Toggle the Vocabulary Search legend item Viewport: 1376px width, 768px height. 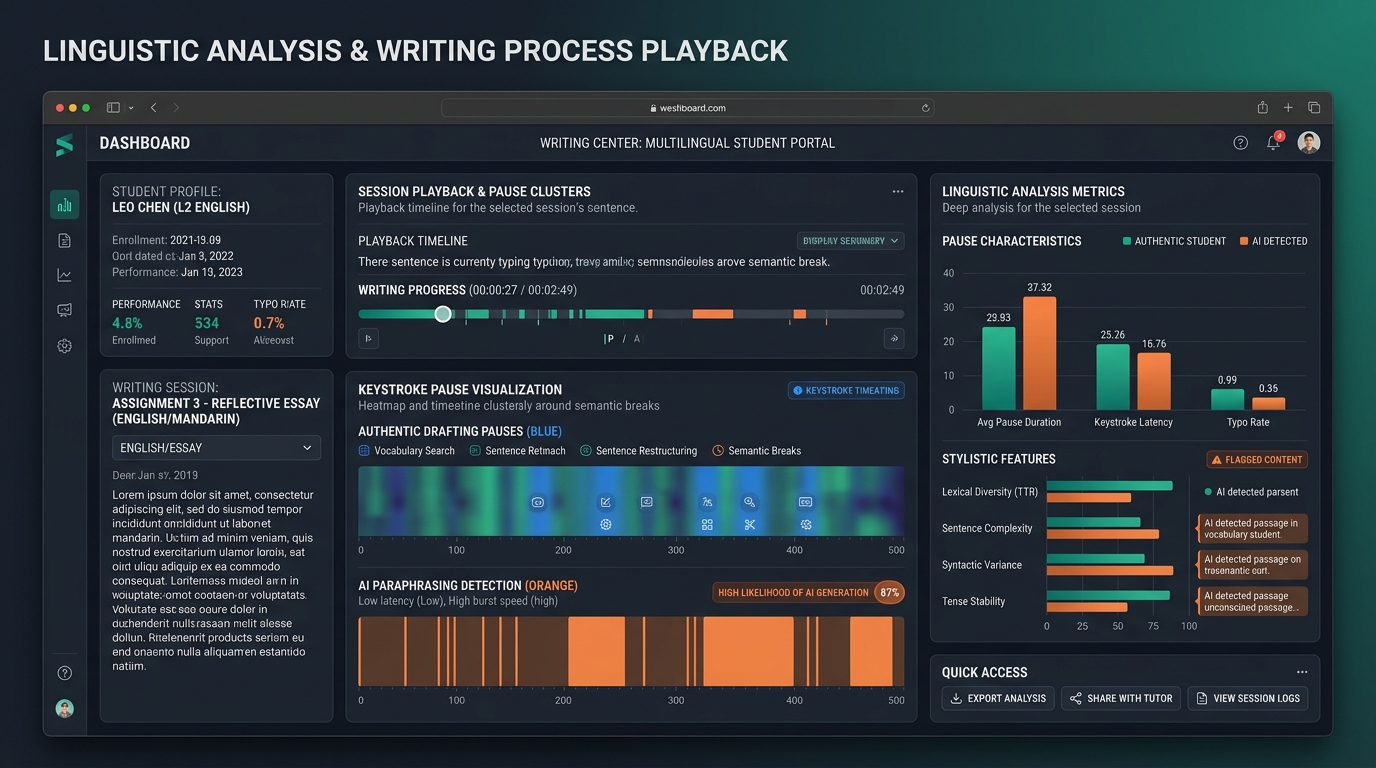[x=407, y=451]
